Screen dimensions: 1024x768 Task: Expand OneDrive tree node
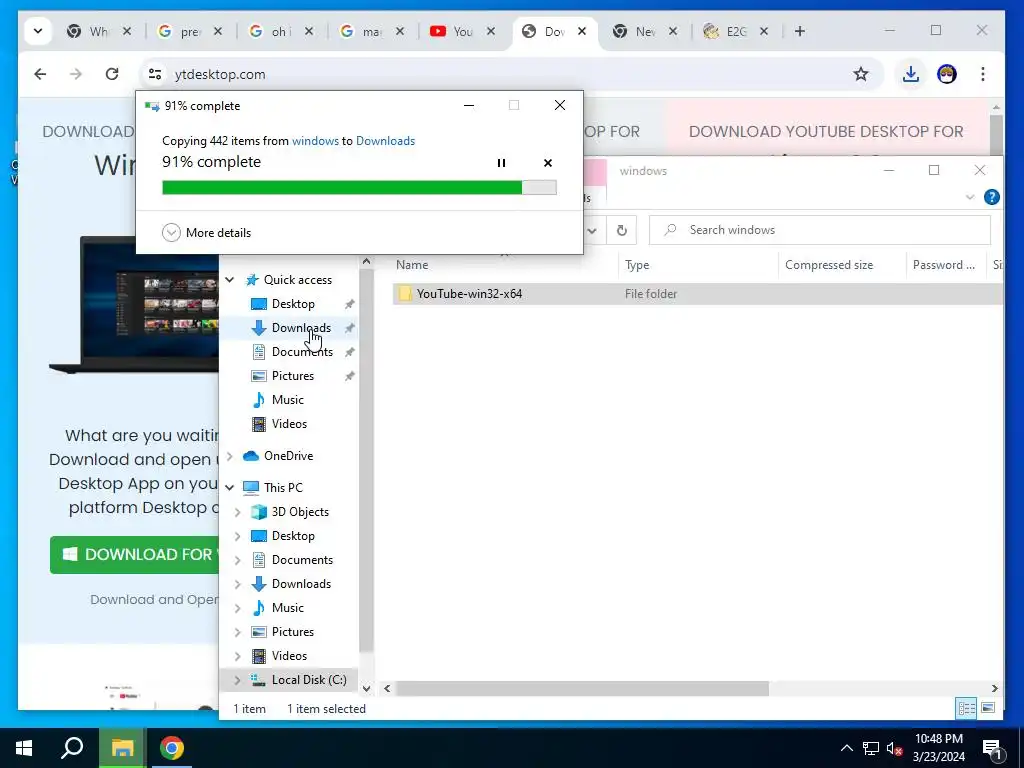pos(230,456)
